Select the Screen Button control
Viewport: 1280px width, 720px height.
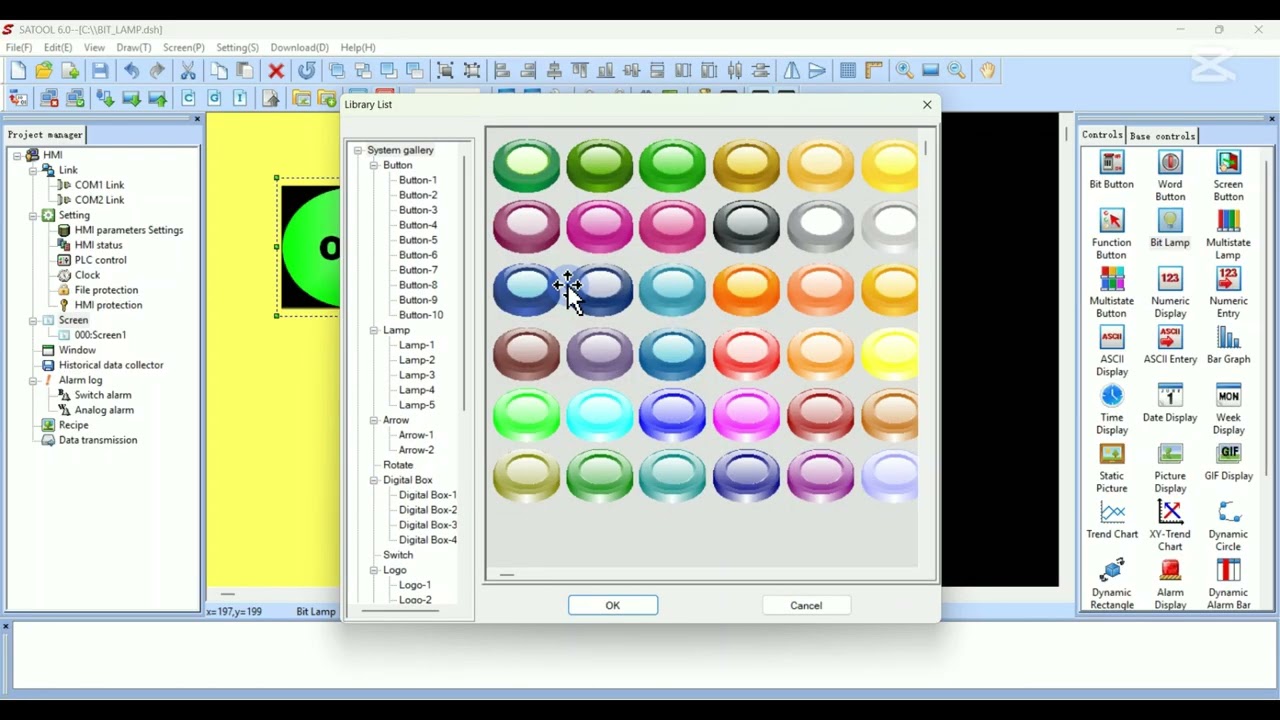coord(1228,176)
